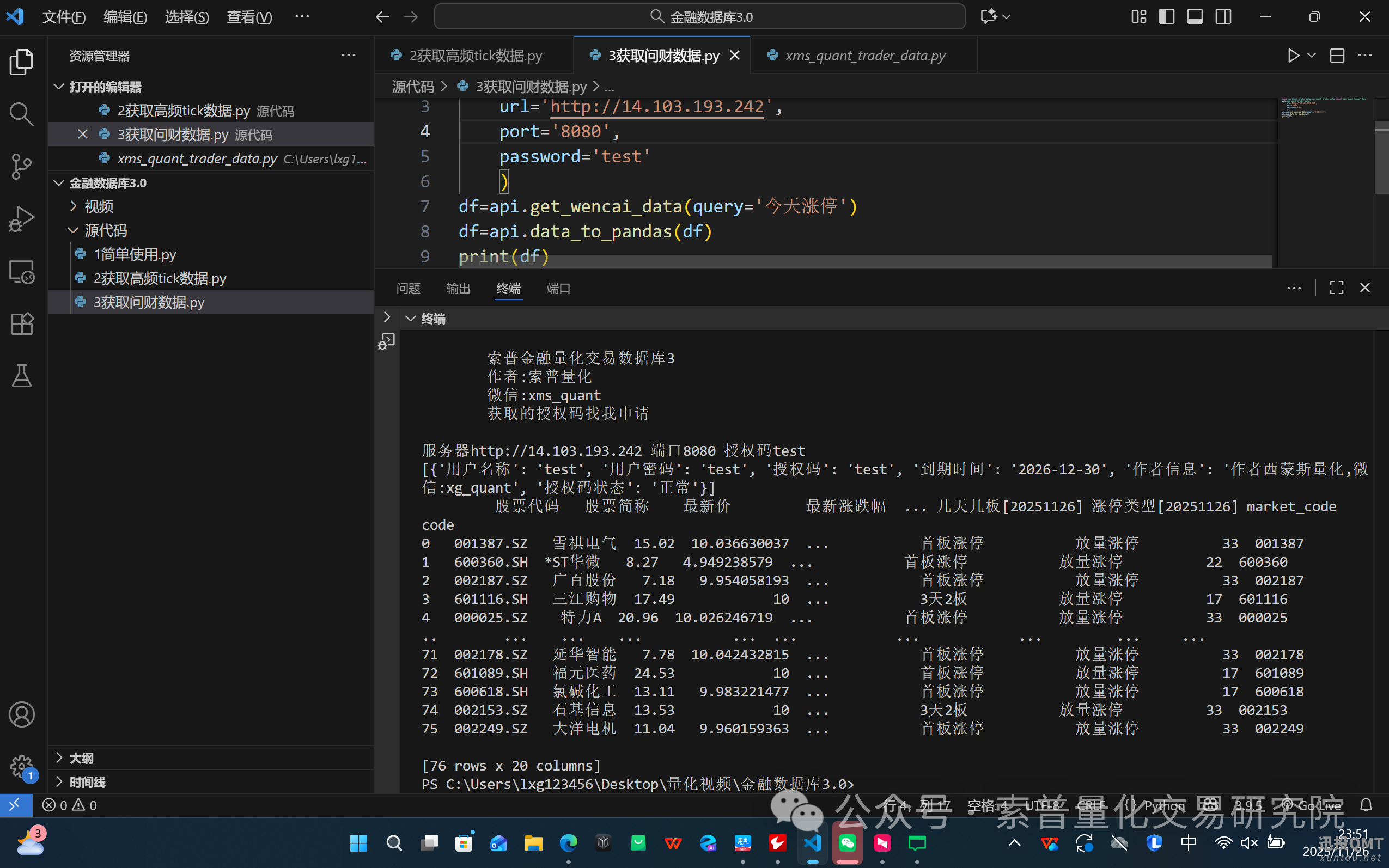Click the 金融数据库3.0 command center search box

click(x=699, y=17)
